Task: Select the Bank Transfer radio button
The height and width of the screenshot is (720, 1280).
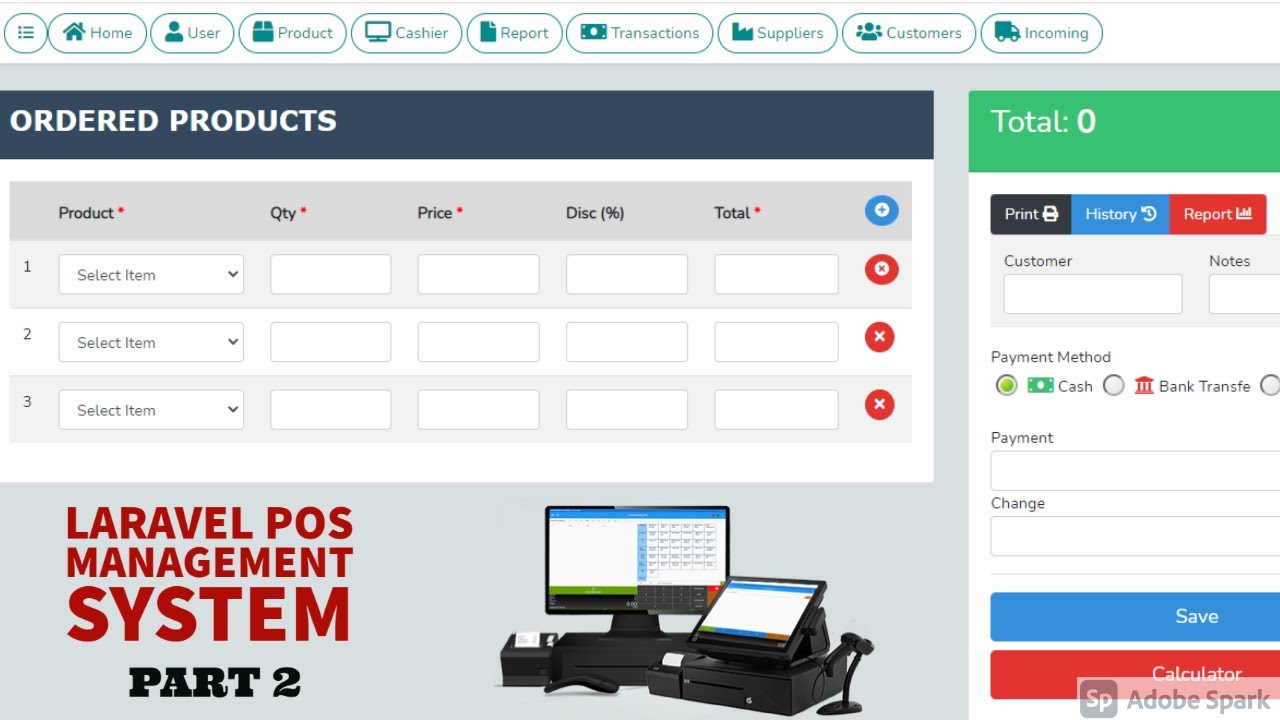Action: tap(1114, 385)
